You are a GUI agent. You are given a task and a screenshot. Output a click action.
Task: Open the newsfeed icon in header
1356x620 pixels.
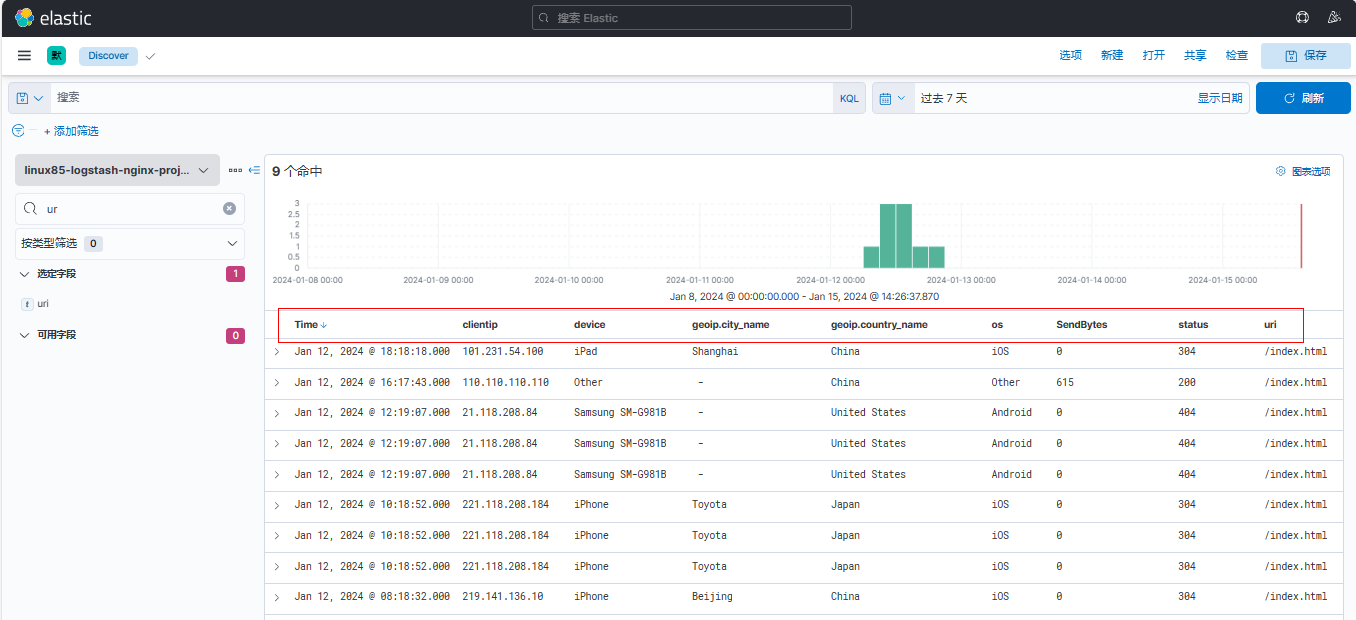pyautogui.click(x=1333, y=18)
